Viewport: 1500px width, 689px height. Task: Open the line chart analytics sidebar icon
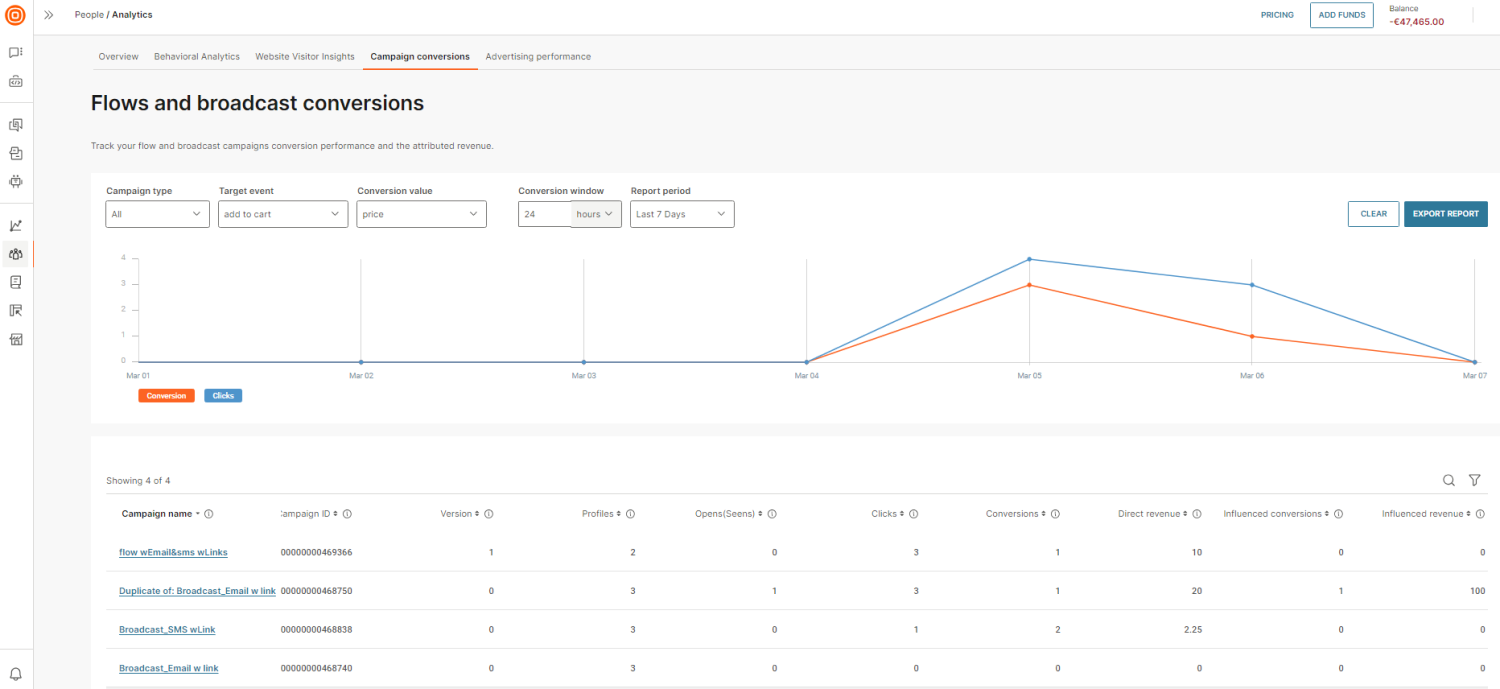click(x=16, y=225)
